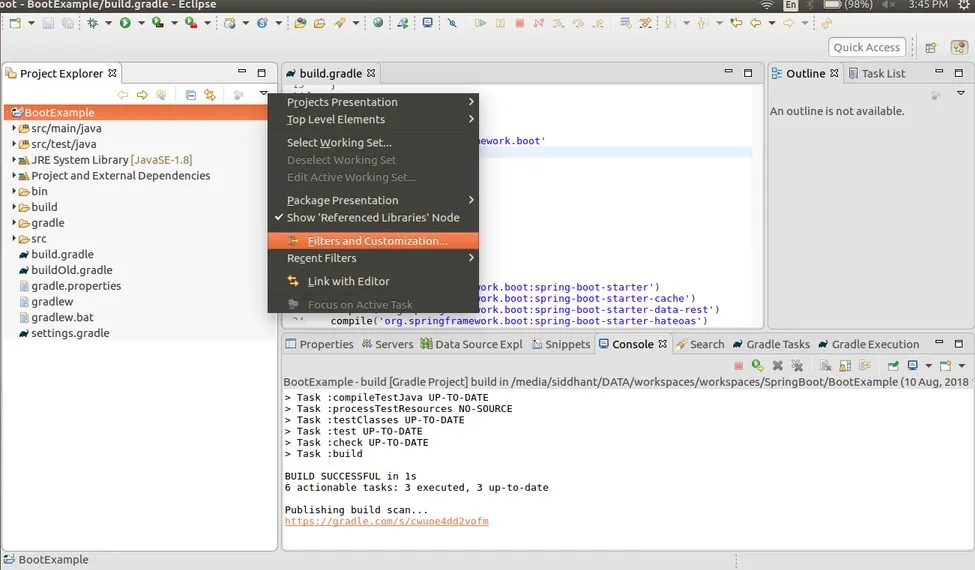Switch to Gradle Execution tab
The height and width of the screenshot is (570, 975).
tap(868, 344)
